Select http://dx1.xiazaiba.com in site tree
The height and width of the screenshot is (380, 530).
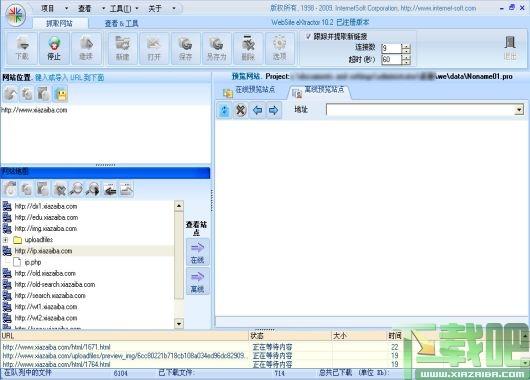point(46,206)
